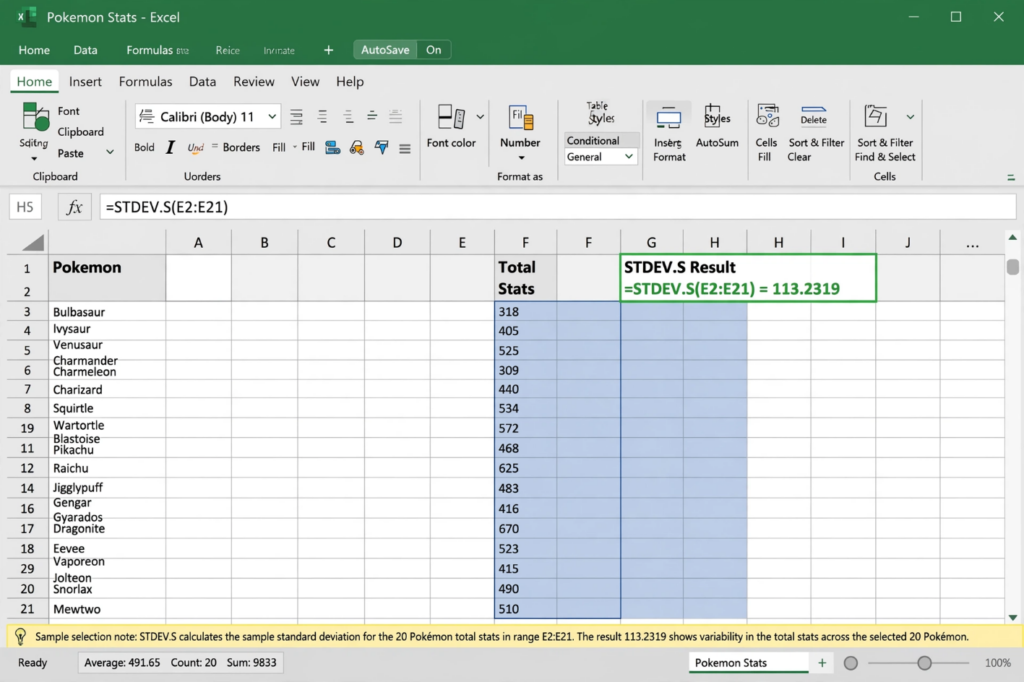Click the Excel logo in the title bar
Viewport: 1024px width, 682px height.
(26, 17)
